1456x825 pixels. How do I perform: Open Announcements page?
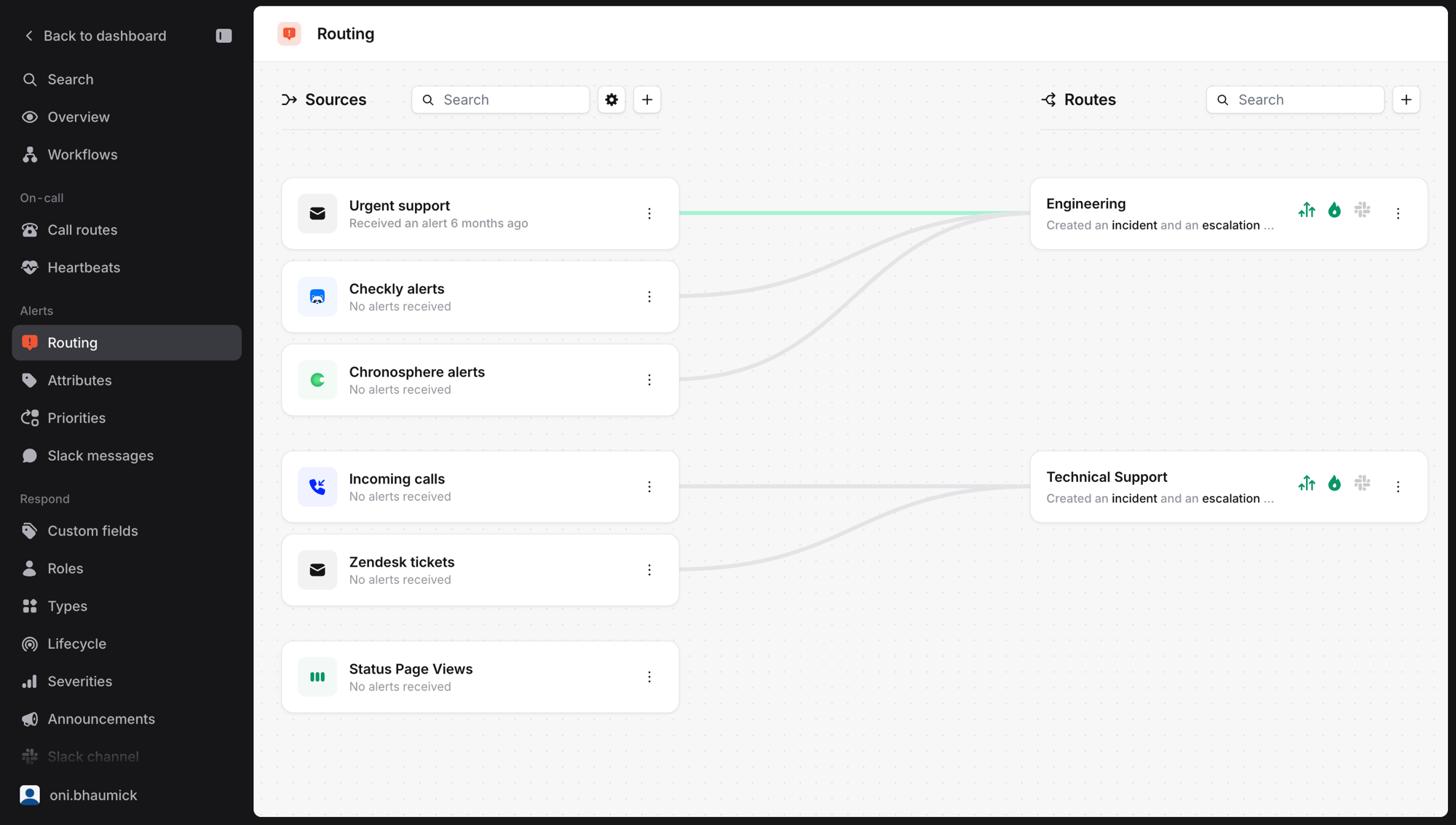coord(127,719)
